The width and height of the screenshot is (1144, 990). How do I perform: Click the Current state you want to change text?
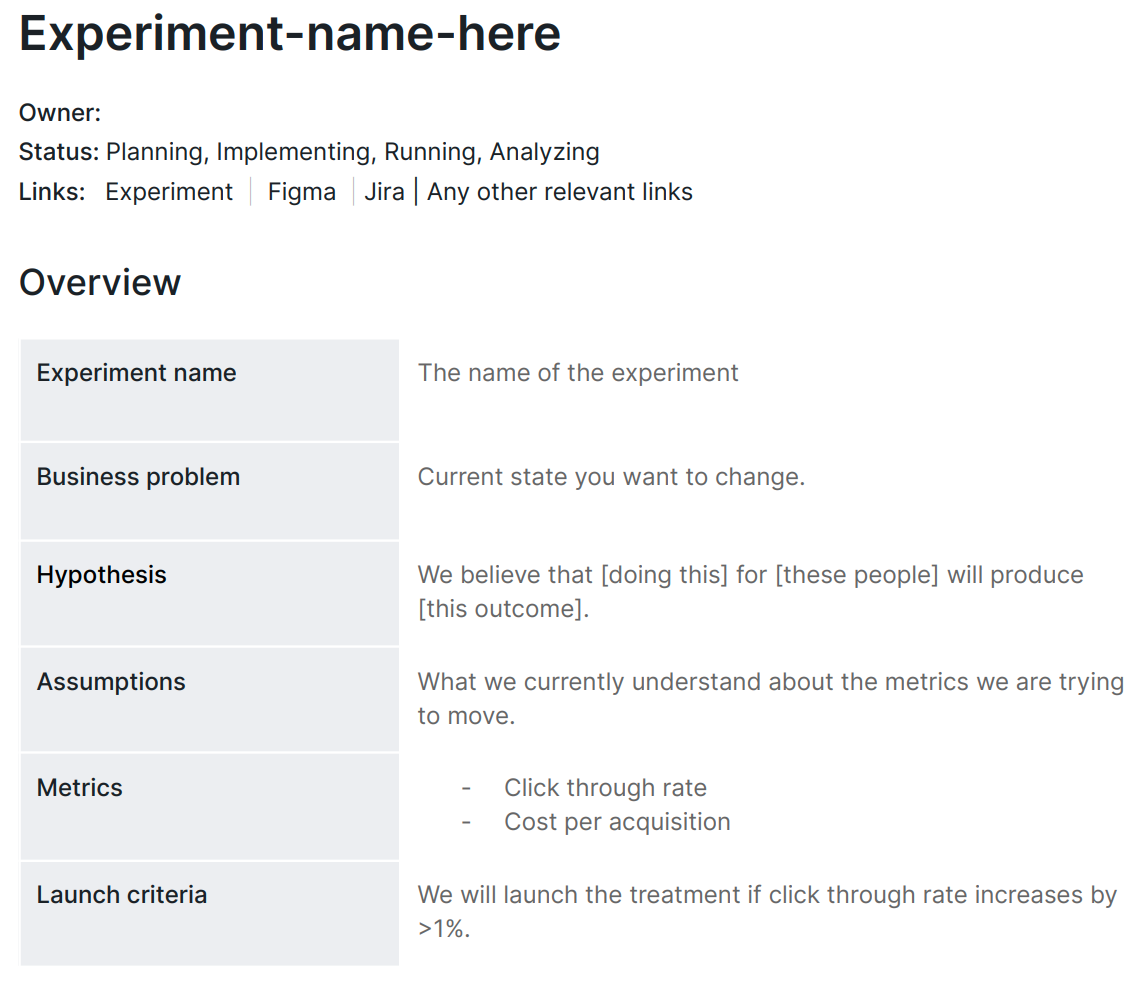611,477
